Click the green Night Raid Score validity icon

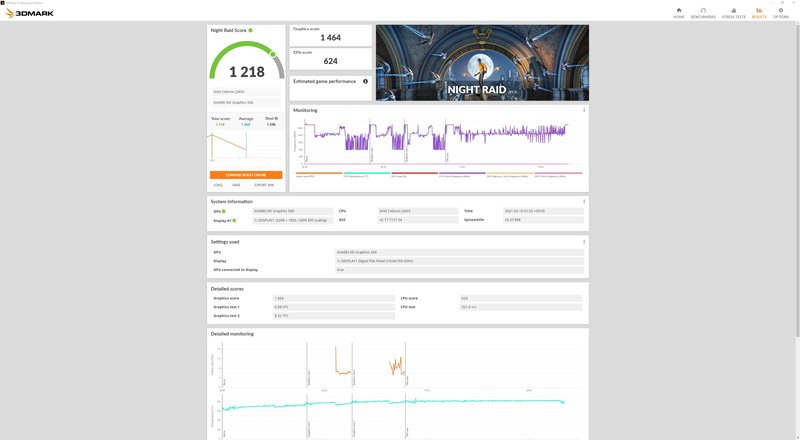(x=251, y=30)
